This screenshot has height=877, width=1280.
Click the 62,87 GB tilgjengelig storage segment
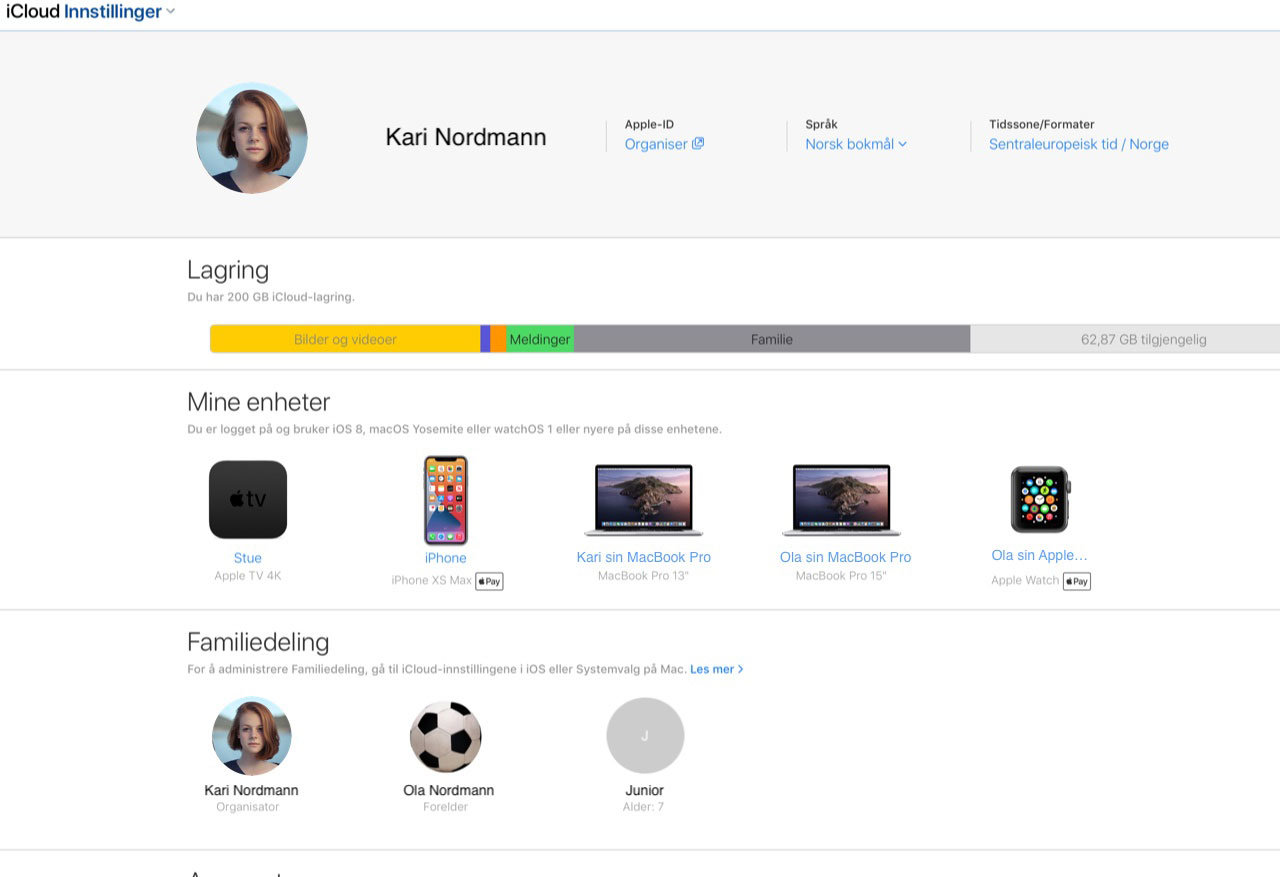click(x=1125, y=339)
